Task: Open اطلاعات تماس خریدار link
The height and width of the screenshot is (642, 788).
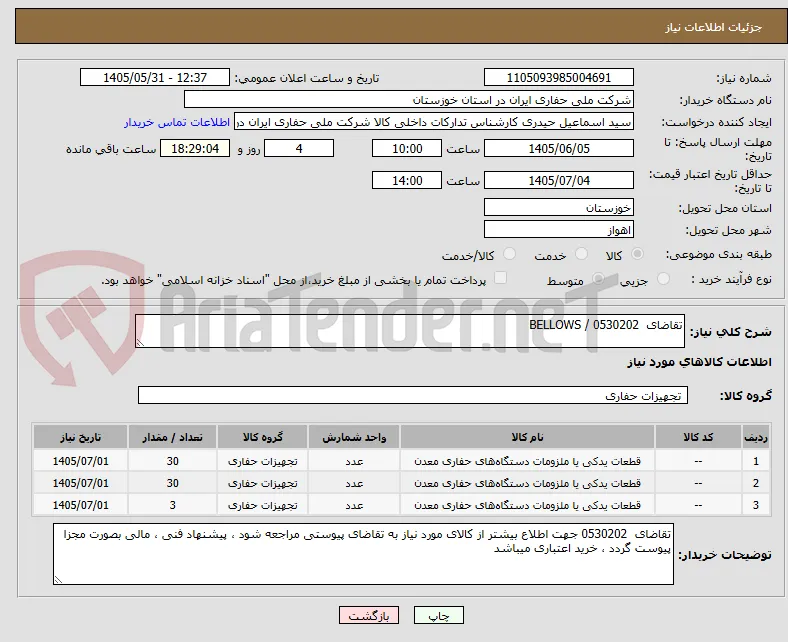Action: pyautogui.click(x=177, y=122)
